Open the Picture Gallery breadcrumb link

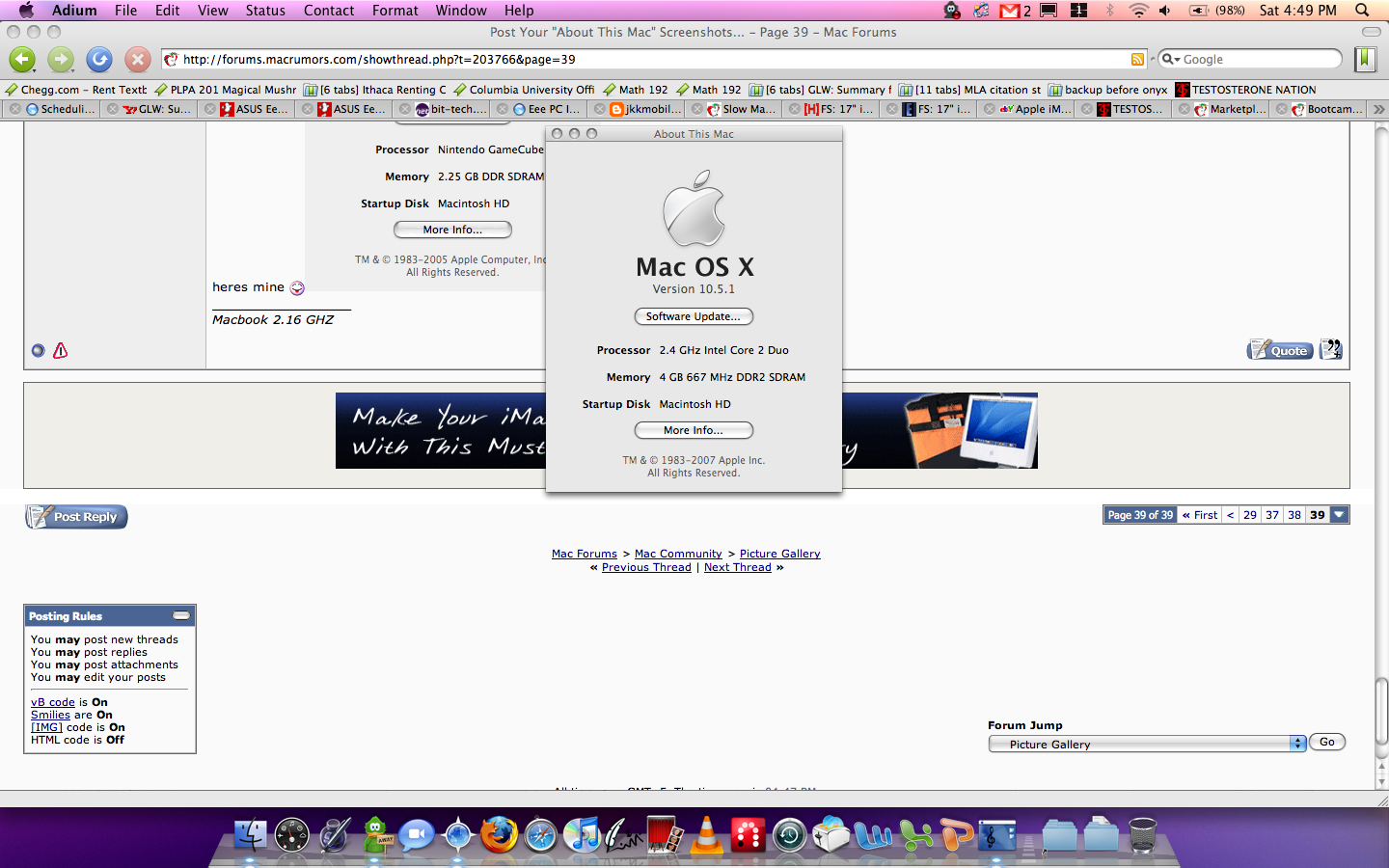pyautogui.click(x=779, y=554)
